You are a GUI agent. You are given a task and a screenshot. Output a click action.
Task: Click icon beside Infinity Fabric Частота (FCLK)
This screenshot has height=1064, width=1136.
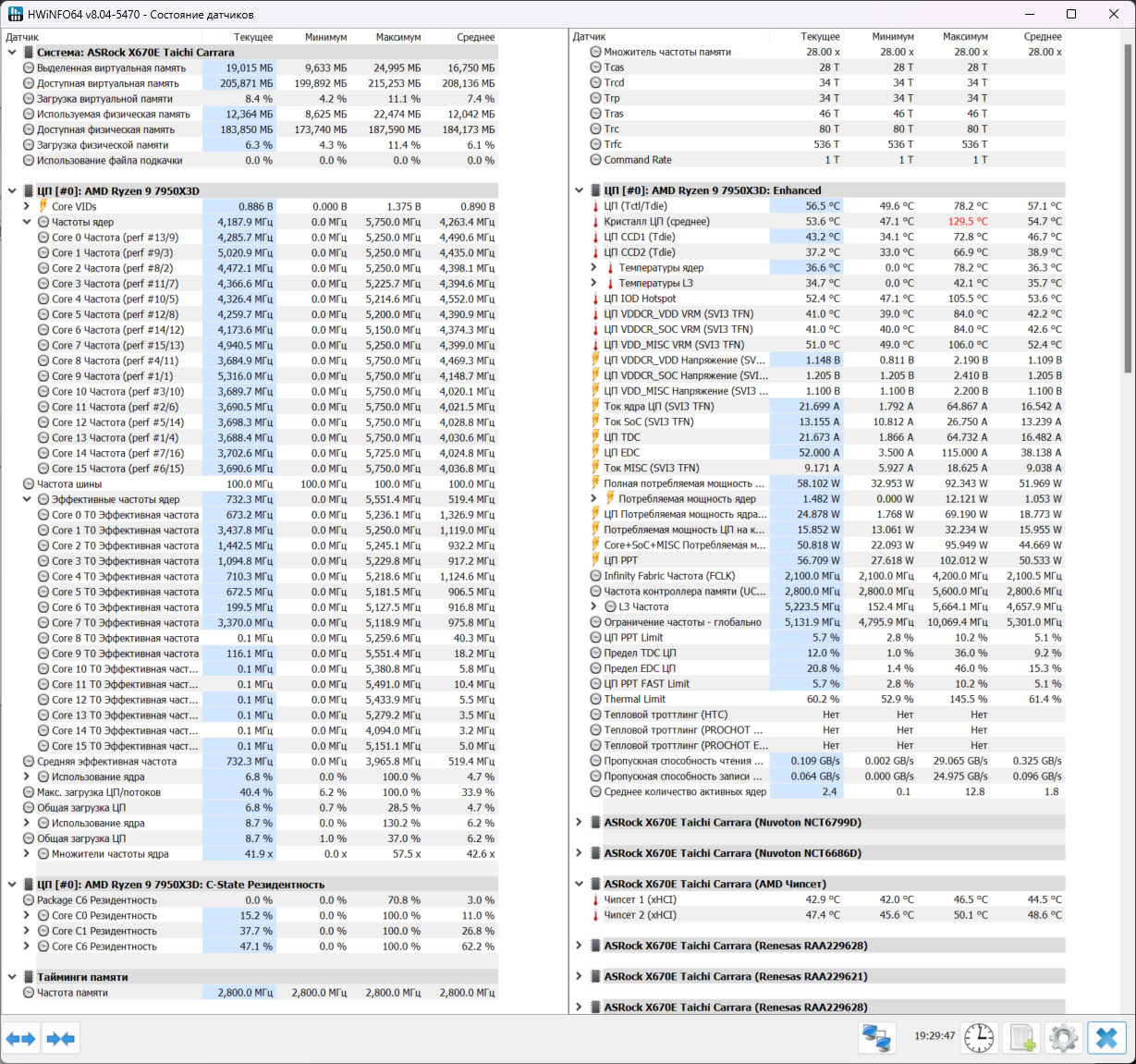click(595, 576)
